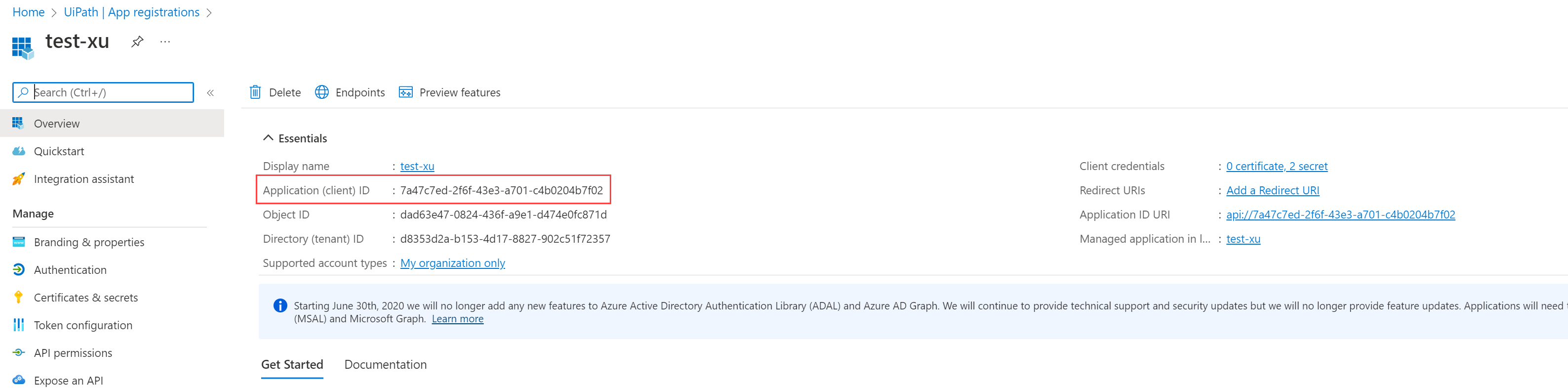The image size is (1568, 391).
Task: Click the Authentication icon in sidebar
Action: [x=19, y=269]
